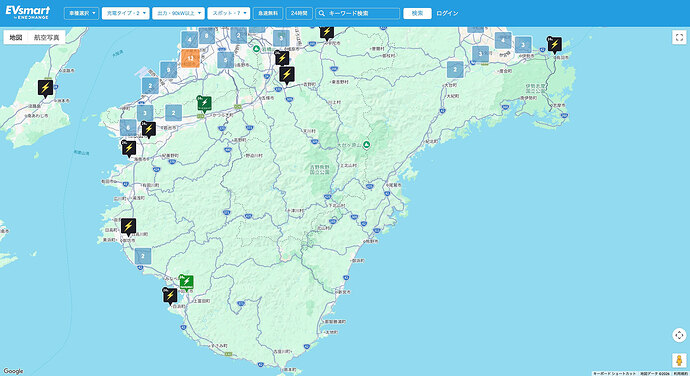Select black charger marker near 鳥羽市

pyautogui.click(x=554, y=45)
